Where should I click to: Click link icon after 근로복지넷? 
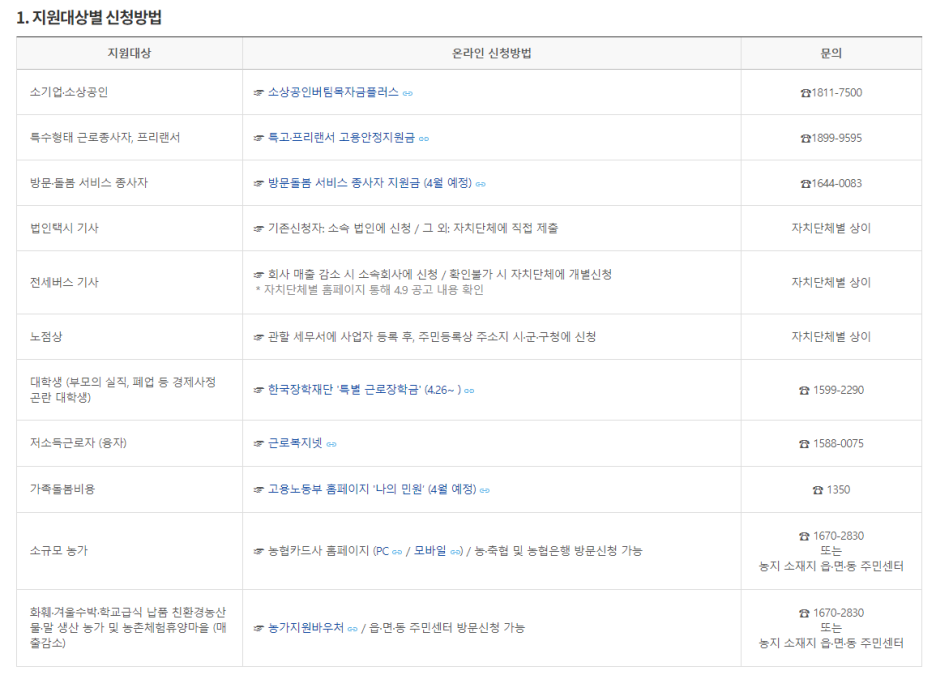click(x=331, y=444)
